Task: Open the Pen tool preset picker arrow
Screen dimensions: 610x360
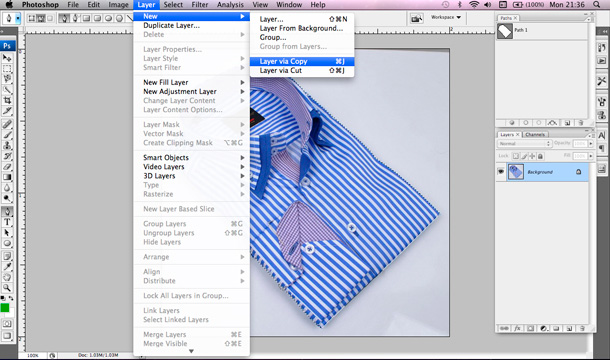Action: tap(18, 18)
